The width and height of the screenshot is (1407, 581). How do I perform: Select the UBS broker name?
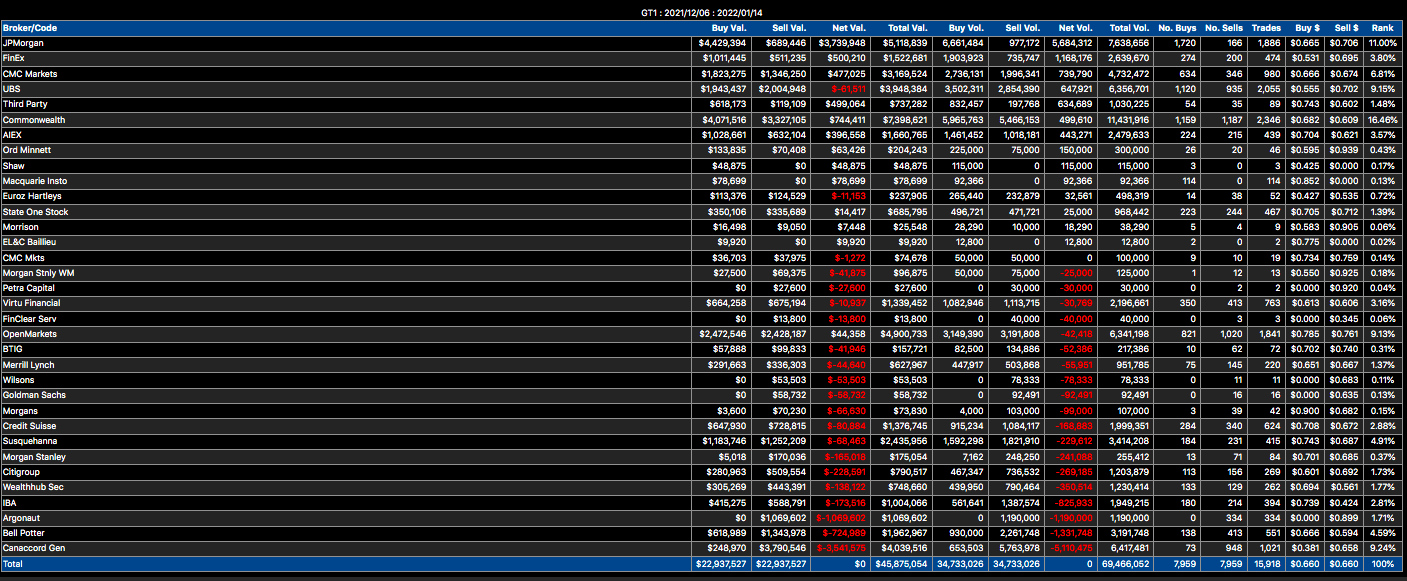click(11, 89)
